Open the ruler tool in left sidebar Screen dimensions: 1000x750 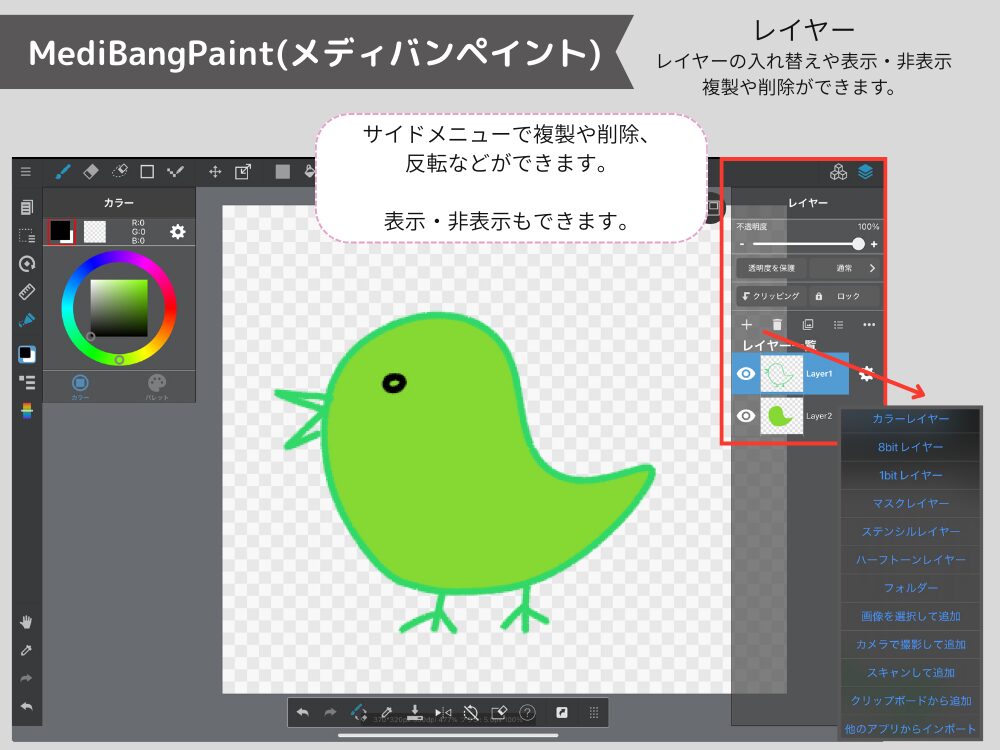27,293
